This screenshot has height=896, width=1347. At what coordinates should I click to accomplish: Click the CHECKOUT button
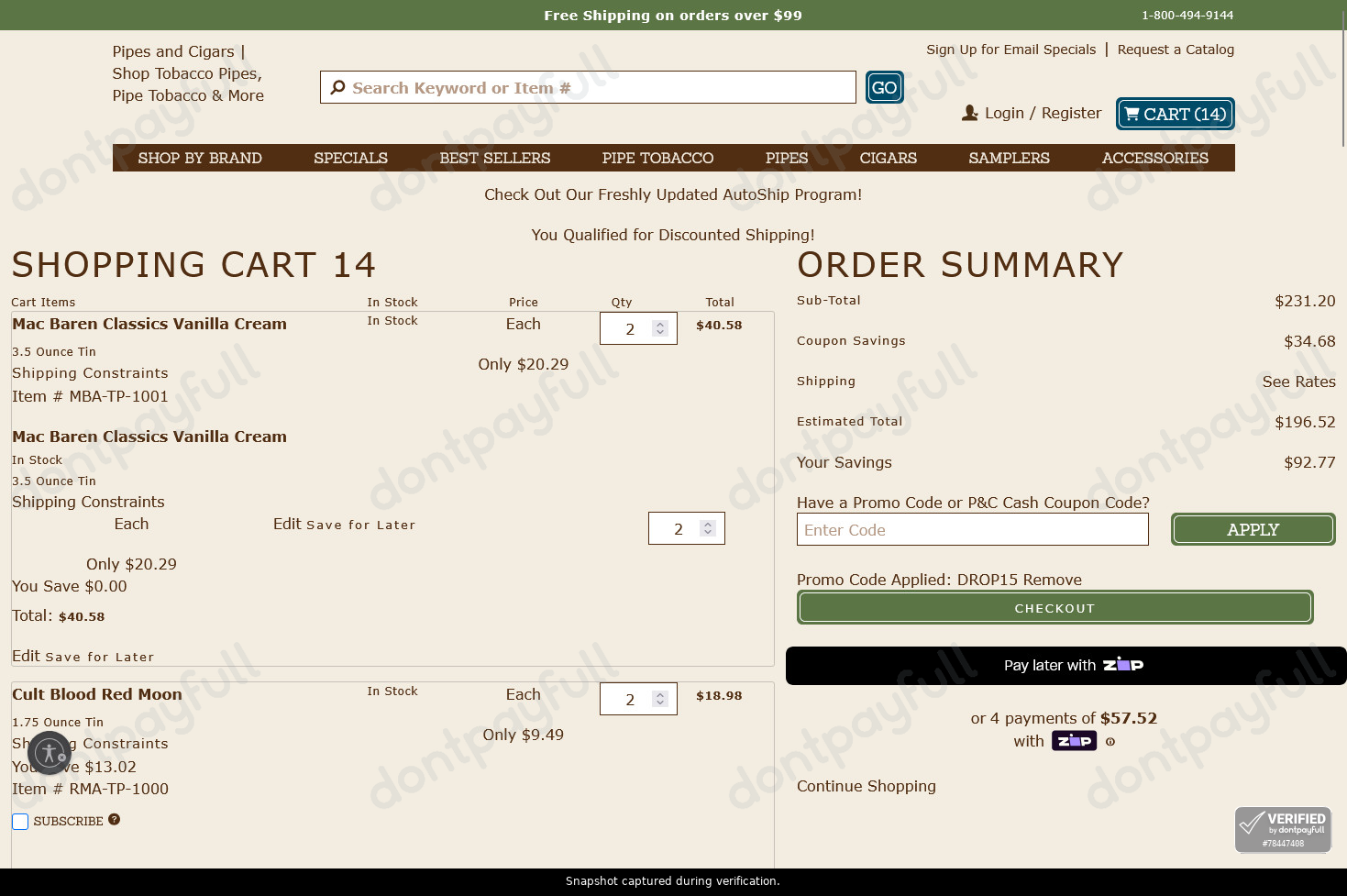click(x=1055, y=607)
